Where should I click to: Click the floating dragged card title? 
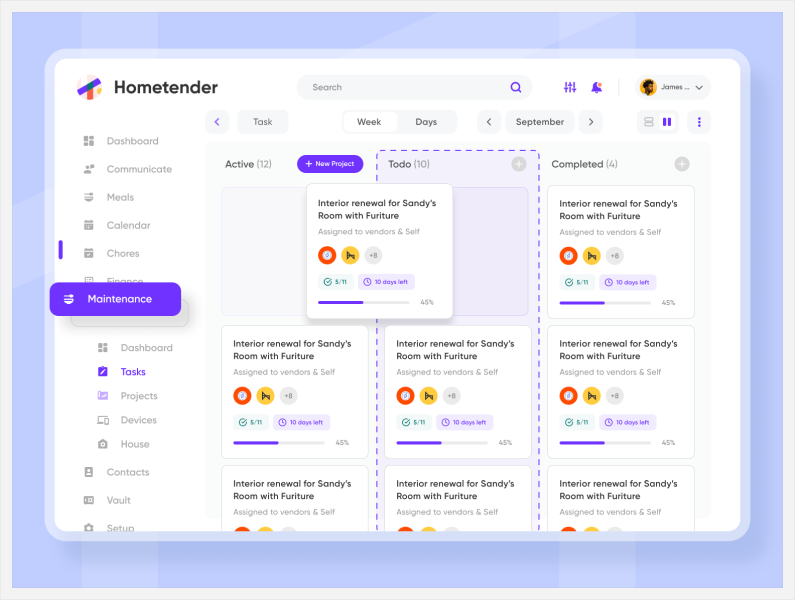pos(377,209)
